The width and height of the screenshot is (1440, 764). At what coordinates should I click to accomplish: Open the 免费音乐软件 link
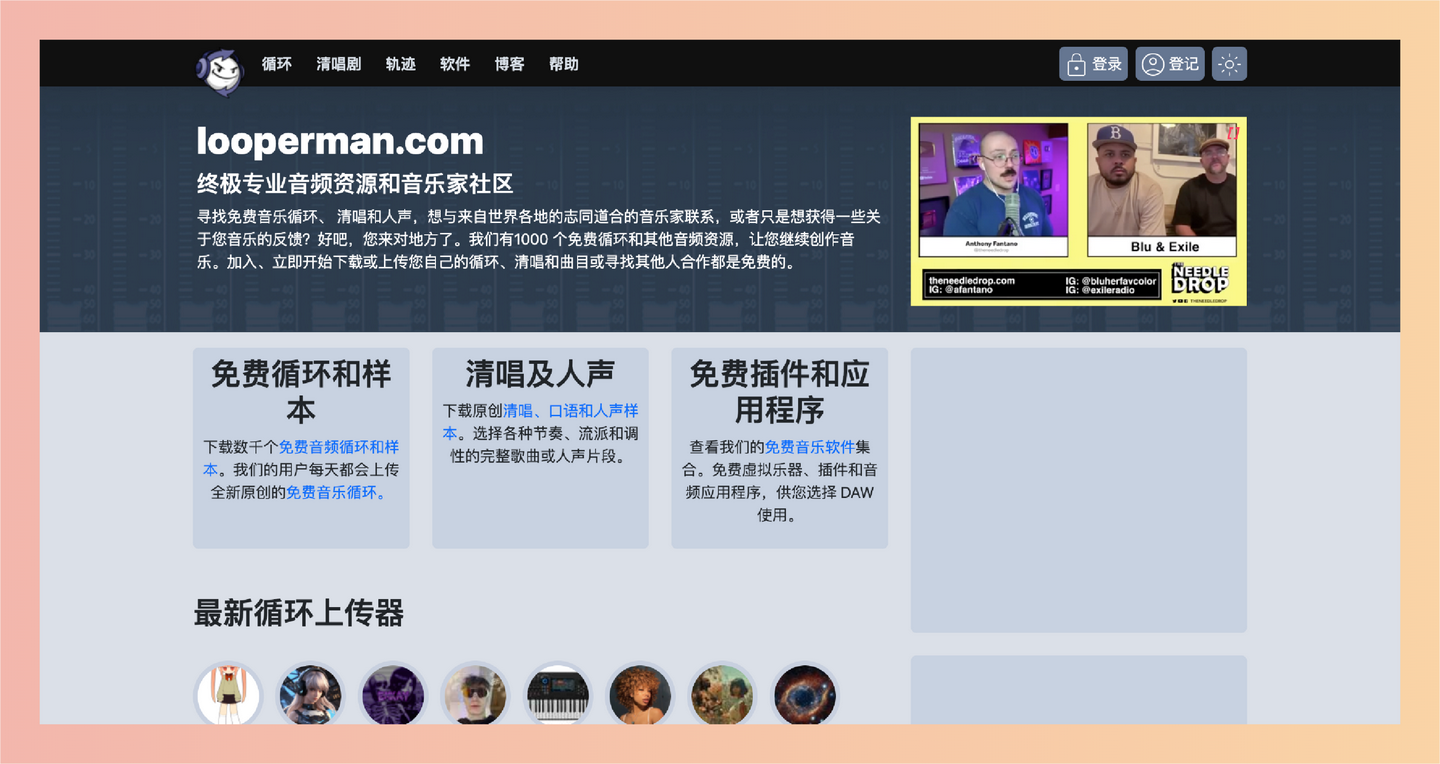coord(810,447)
